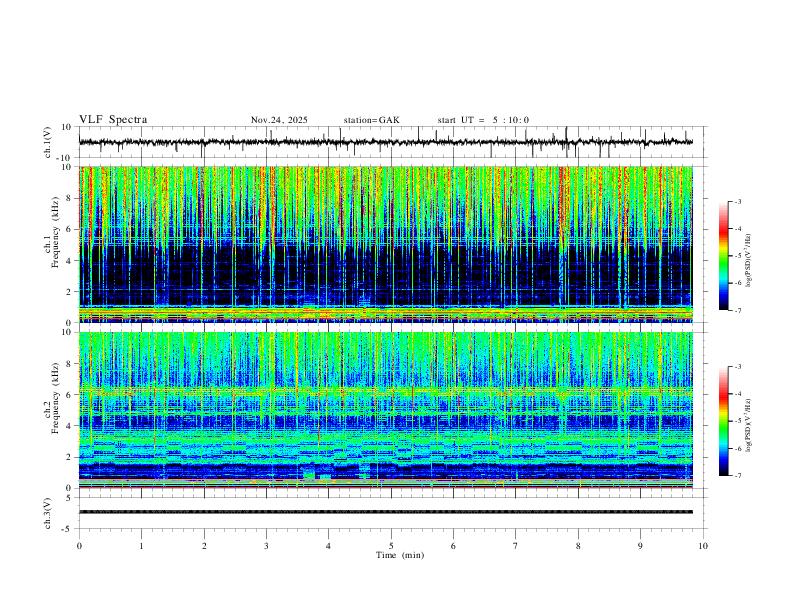Click the 'Time (min)' axis label
The image size is (792, 612).
coord(400,555)
